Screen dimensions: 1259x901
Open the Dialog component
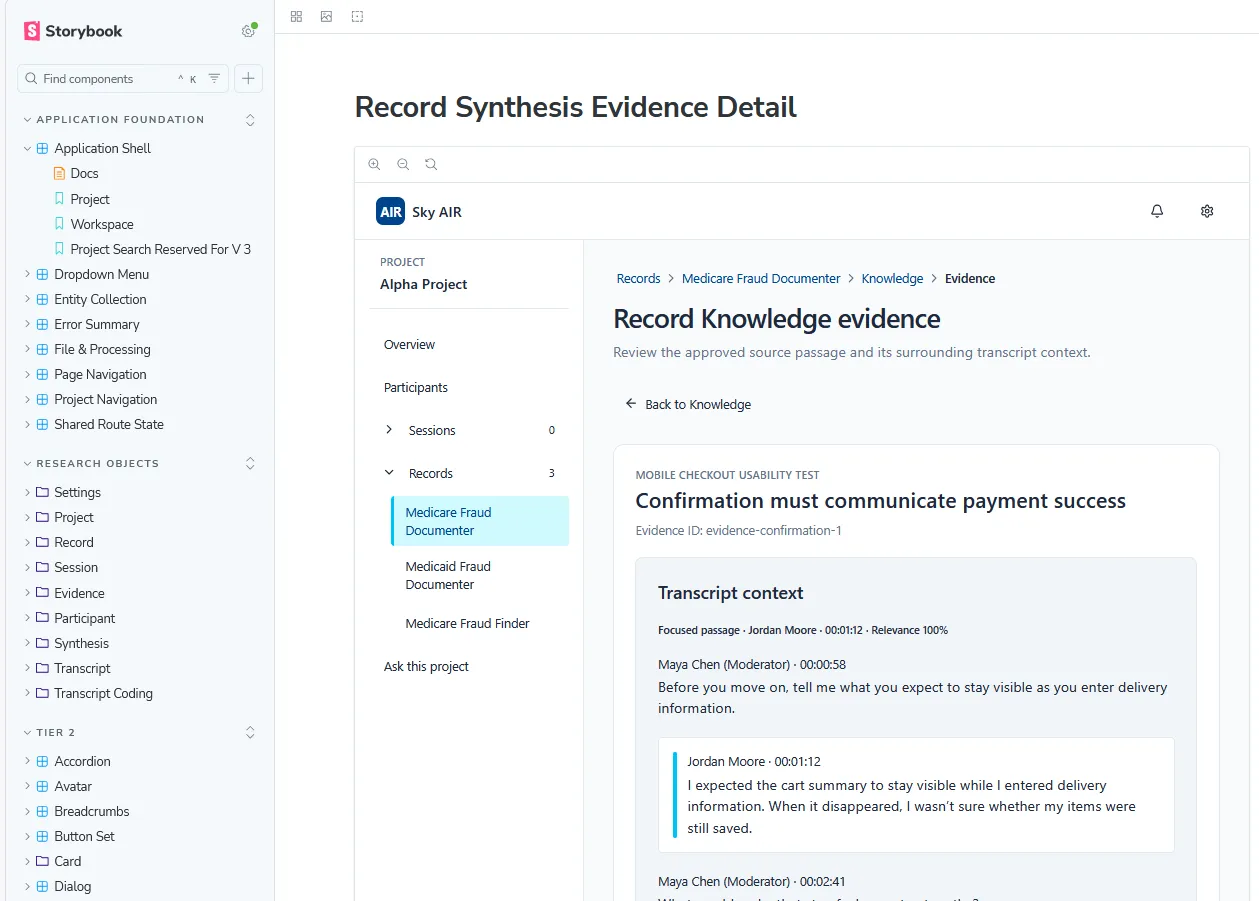pyautogui.click(x=72, y=886)
